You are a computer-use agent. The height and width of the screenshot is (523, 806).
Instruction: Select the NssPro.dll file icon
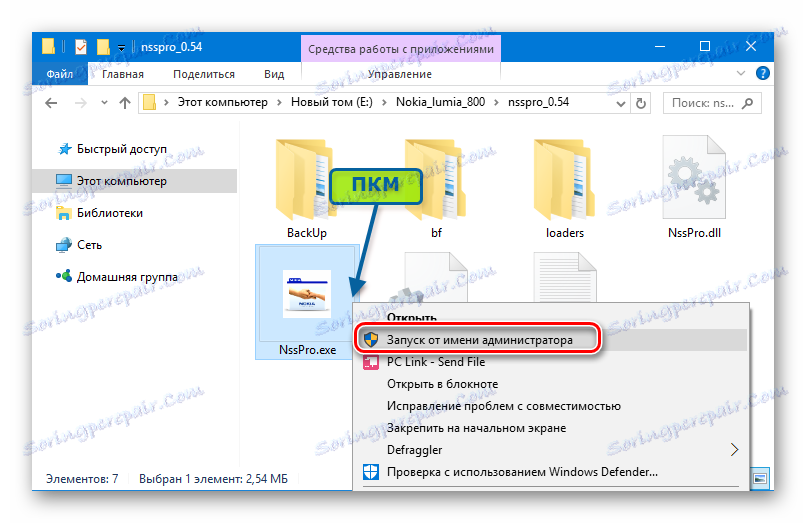pos(694,177)
